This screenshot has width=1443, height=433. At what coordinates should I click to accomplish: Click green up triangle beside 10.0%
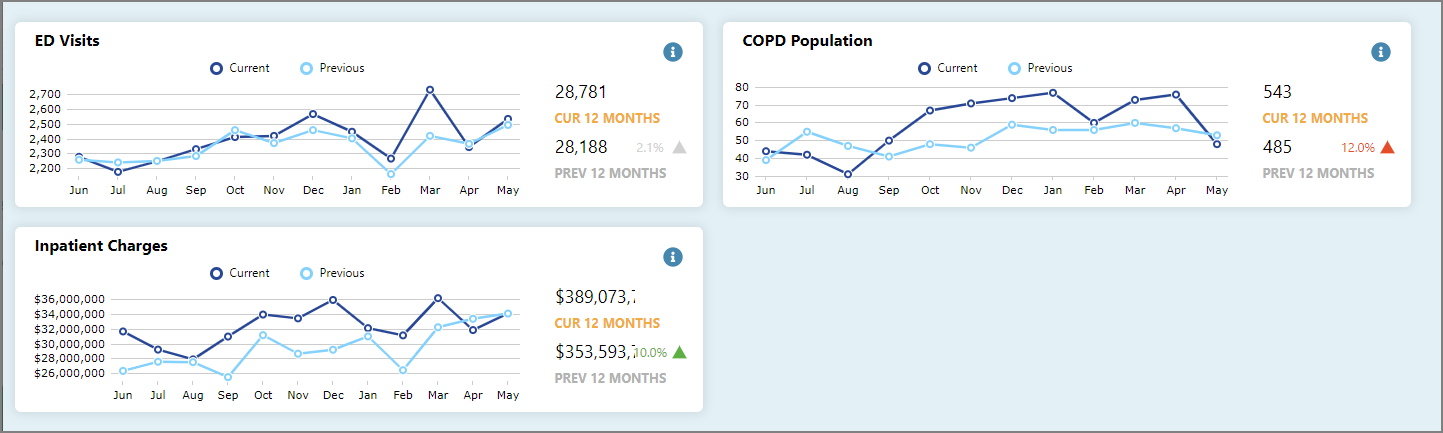(x=680, y=352)
